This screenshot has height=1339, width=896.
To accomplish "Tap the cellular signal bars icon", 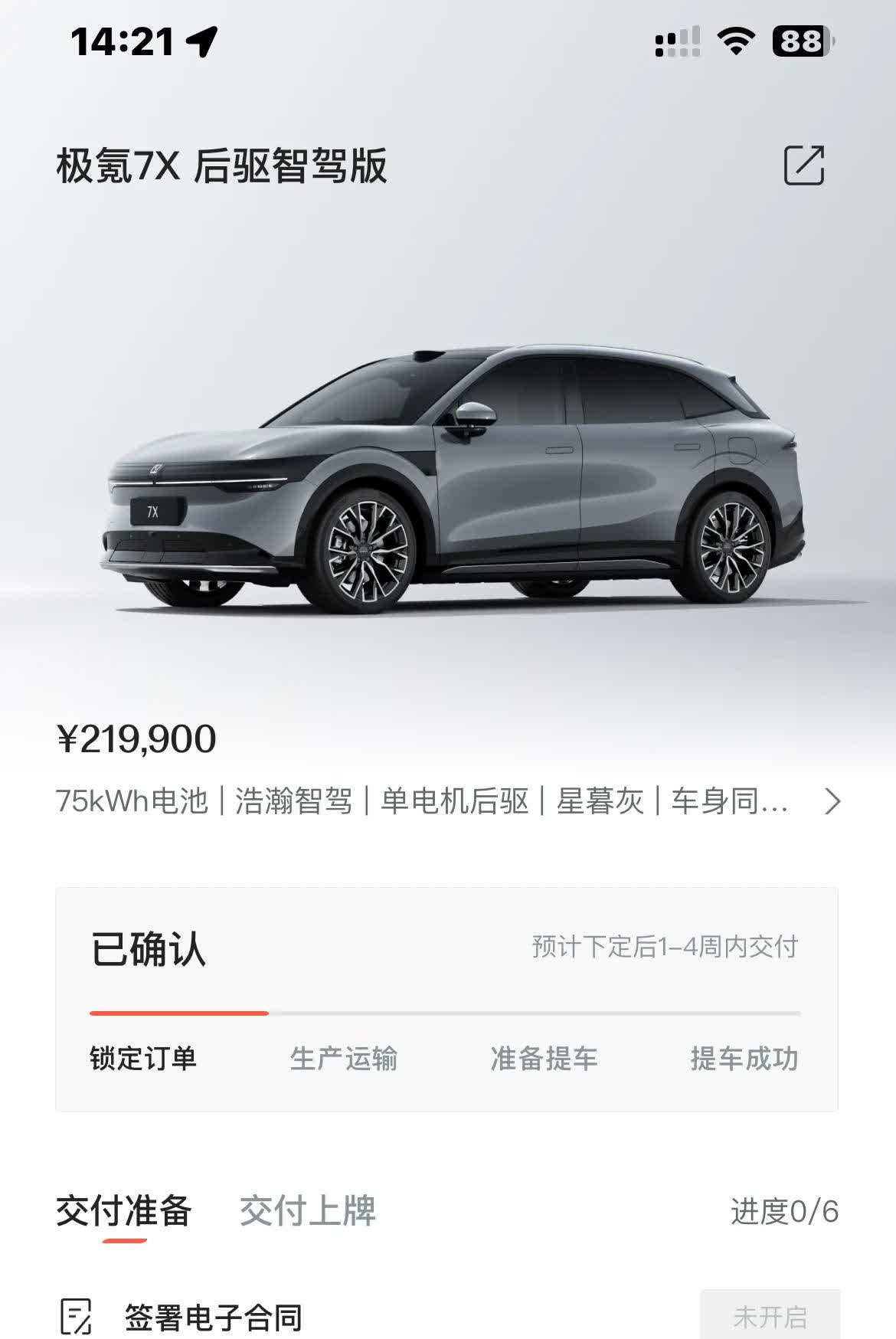I will point(678,41).
